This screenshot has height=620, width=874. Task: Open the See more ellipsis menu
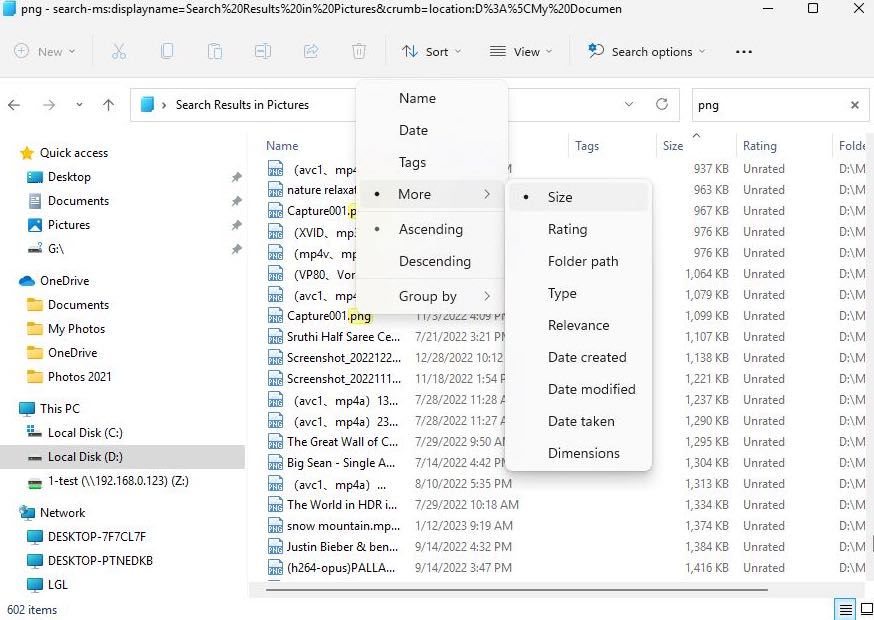pos(743,51)
